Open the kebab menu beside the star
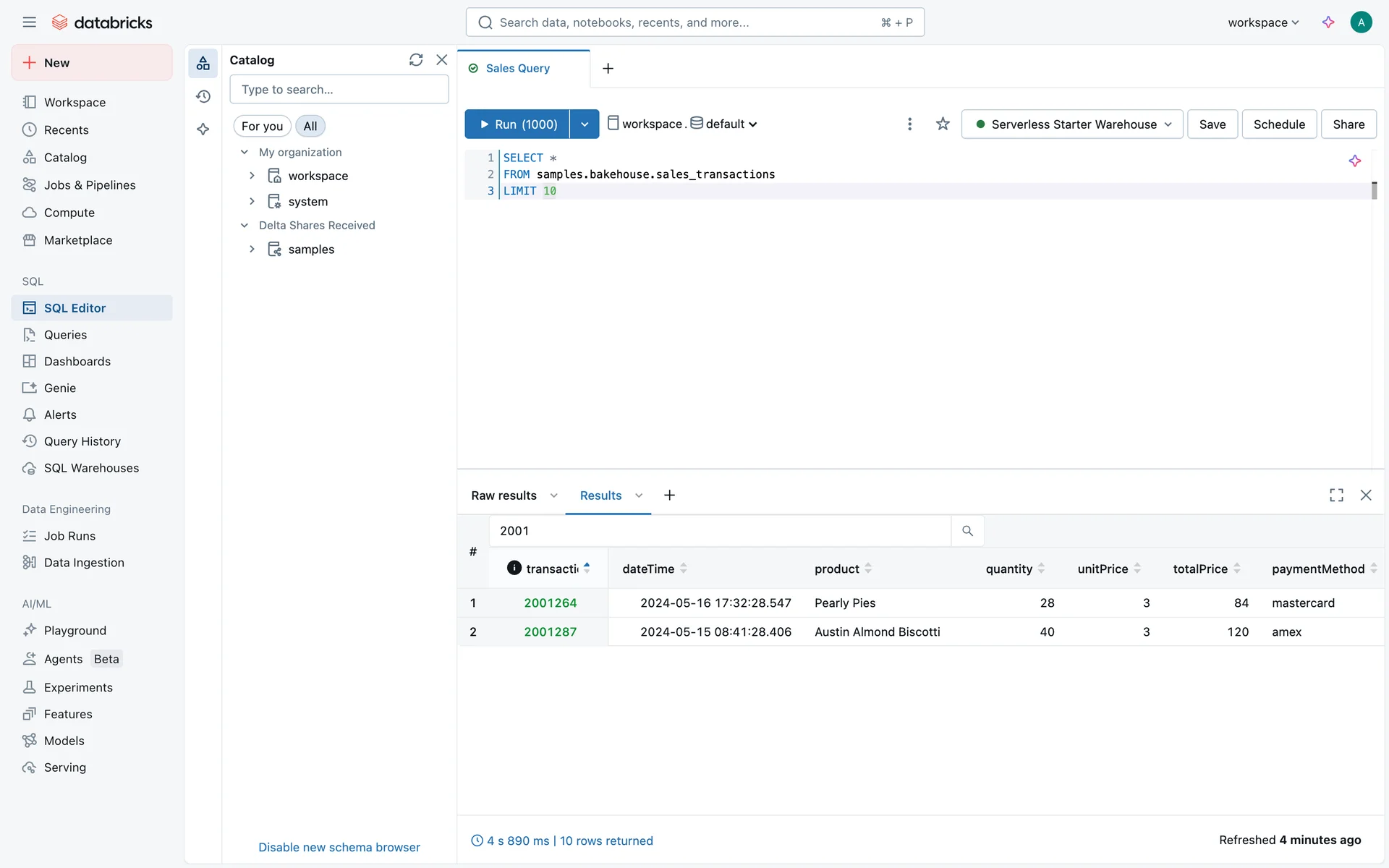1389x868 pixels. [909, 124]
